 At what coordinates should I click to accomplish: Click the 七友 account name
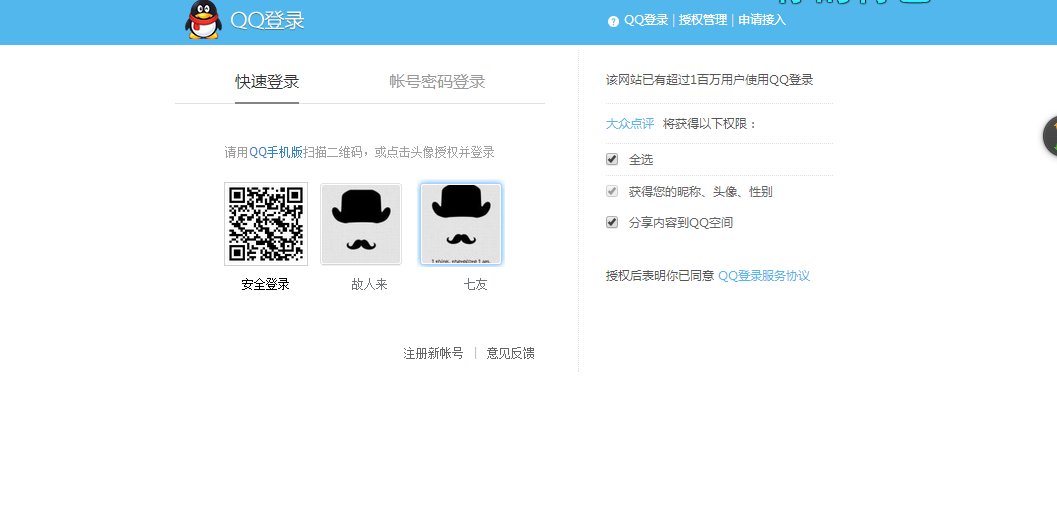(475, 285)
